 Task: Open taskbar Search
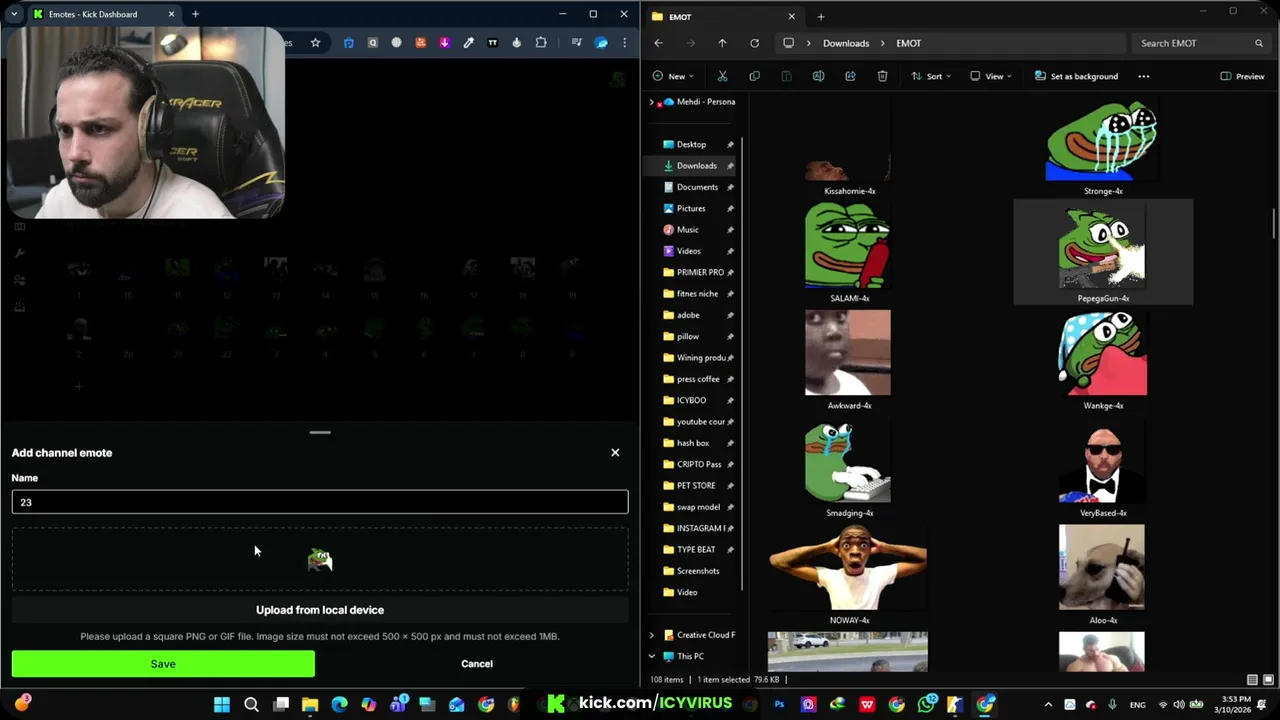tap(251, 704)
